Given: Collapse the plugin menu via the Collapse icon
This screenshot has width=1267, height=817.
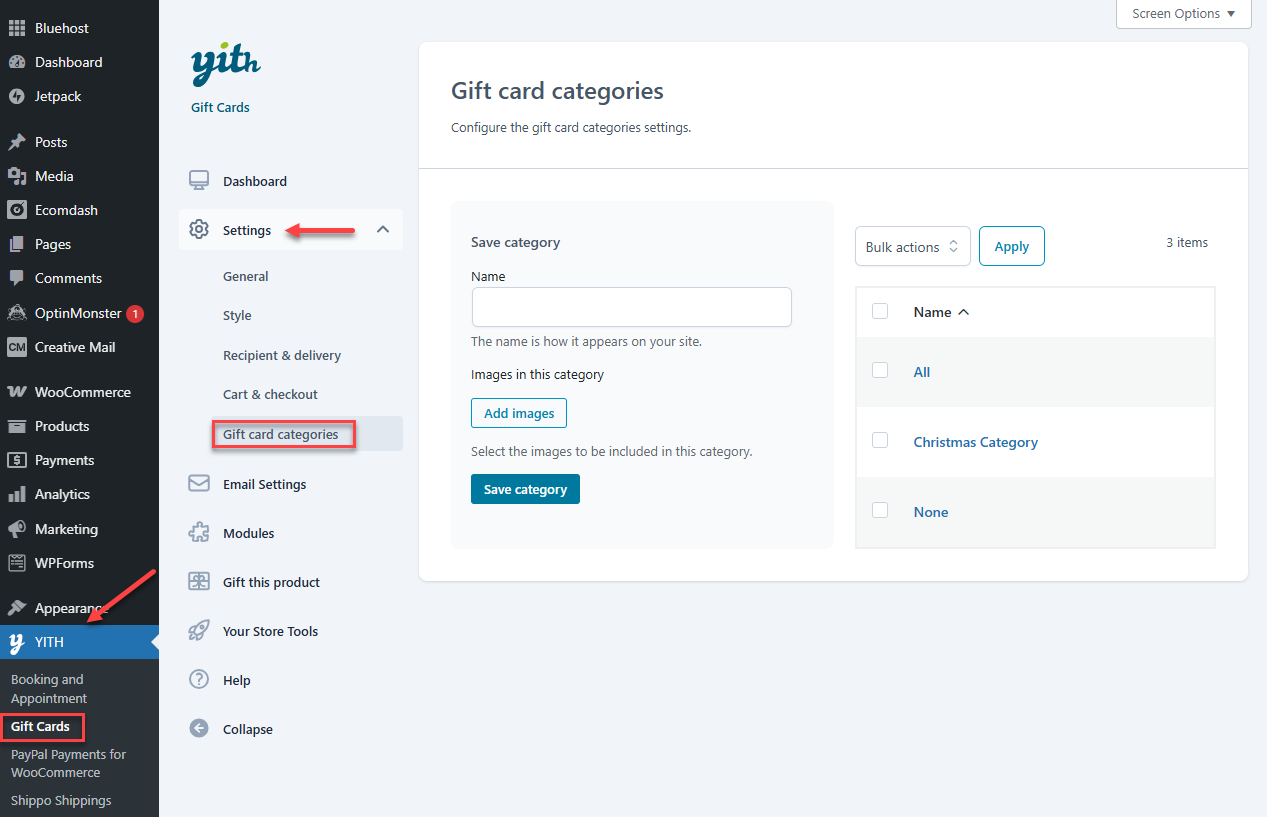Looking at the screenshot, I should pyautogui.click(x=198, y=729).
